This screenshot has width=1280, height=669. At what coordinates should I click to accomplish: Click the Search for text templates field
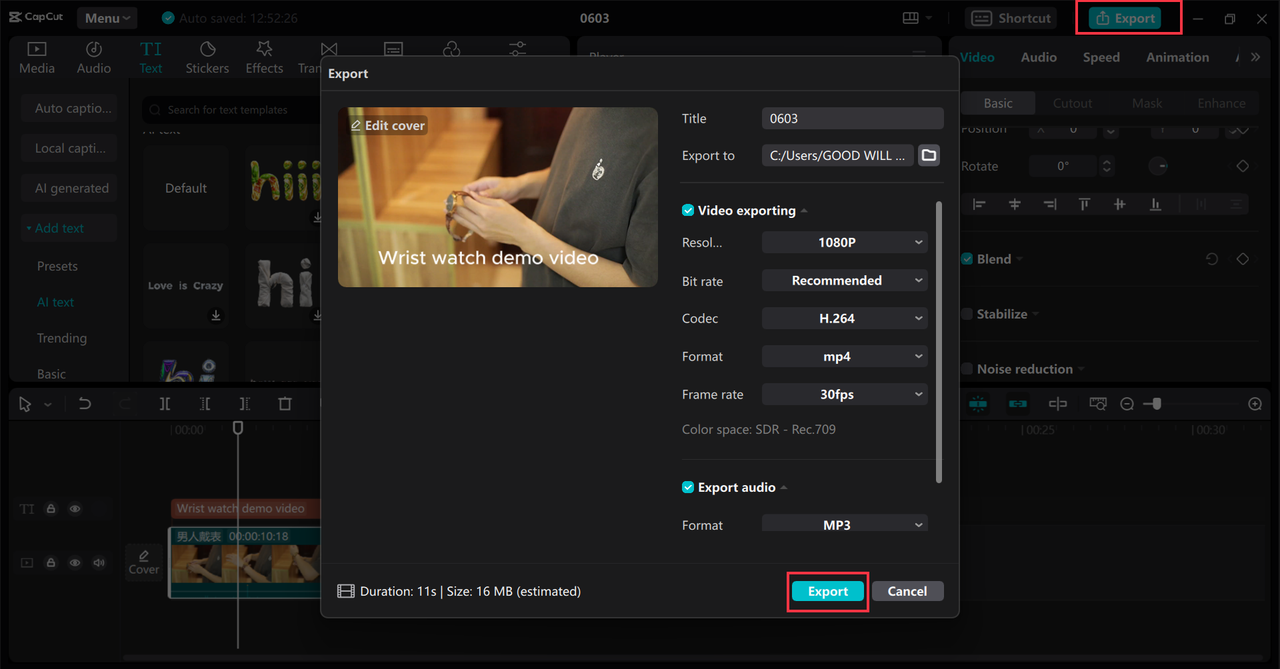pyautogui.click(x=232, y=110)
